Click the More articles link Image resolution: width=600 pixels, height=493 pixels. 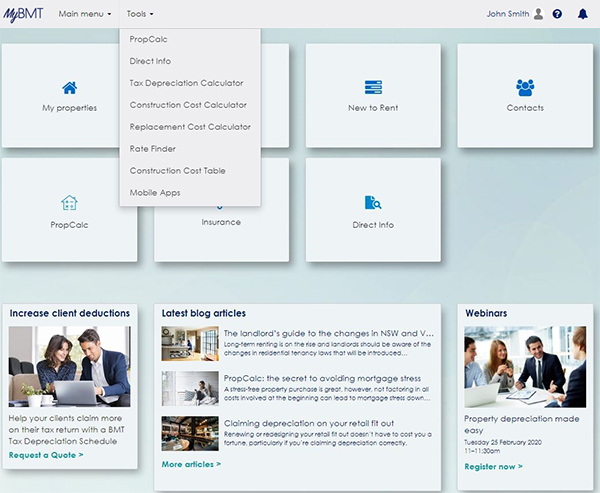coord(191,464)
